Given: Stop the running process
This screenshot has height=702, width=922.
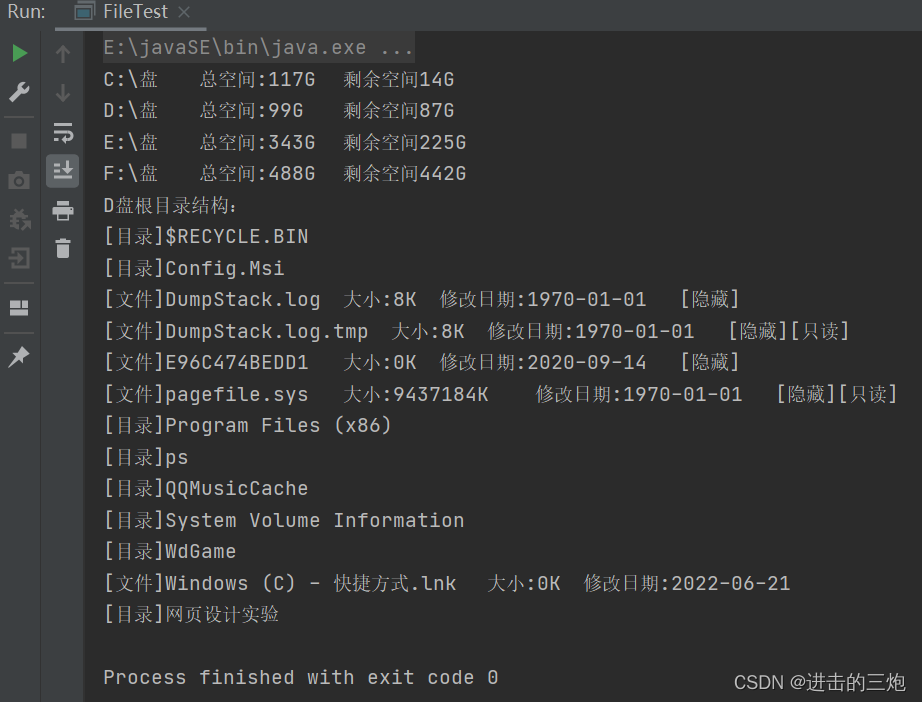Looking at the screenshot, I should click(x=20, y=141).
